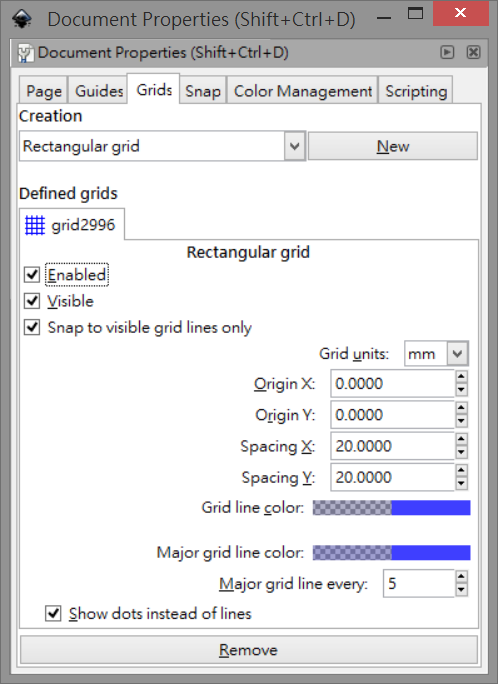
Task: Maximize the Document Properties window
Action: pos(415,14)
